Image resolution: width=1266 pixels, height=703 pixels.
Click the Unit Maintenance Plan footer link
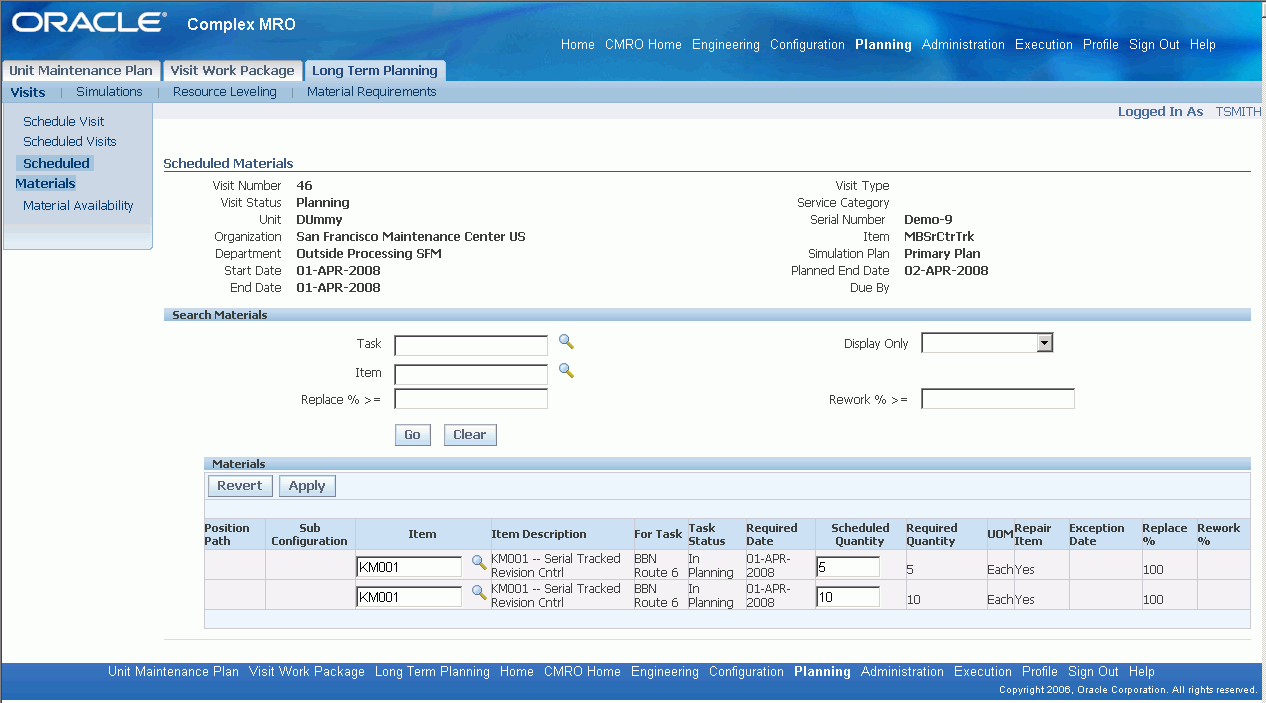pyautogui.click(x=173, y=672)
